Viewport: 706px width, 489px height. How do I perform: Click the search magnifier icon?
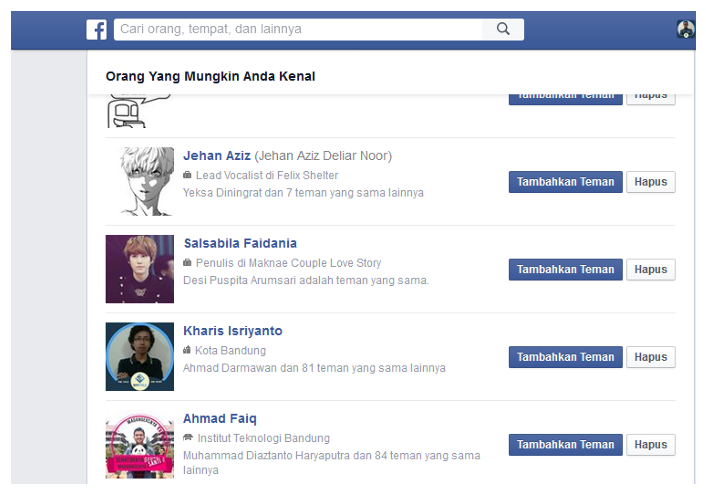[503, 30]
